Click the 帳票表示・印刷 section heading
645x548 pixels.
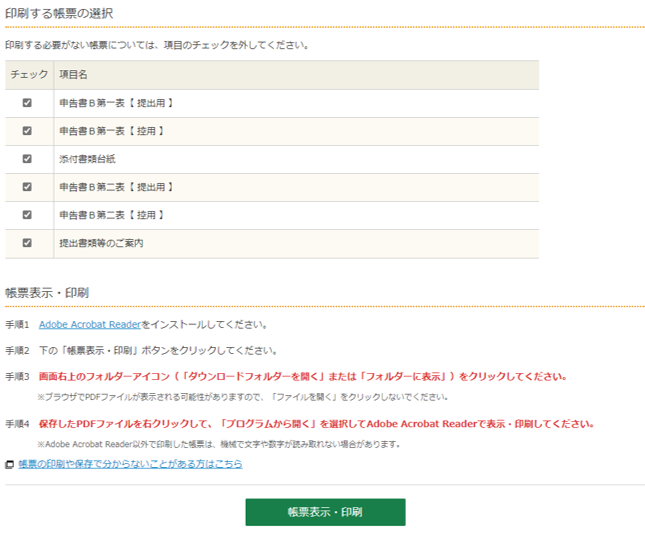coord(47,293)
